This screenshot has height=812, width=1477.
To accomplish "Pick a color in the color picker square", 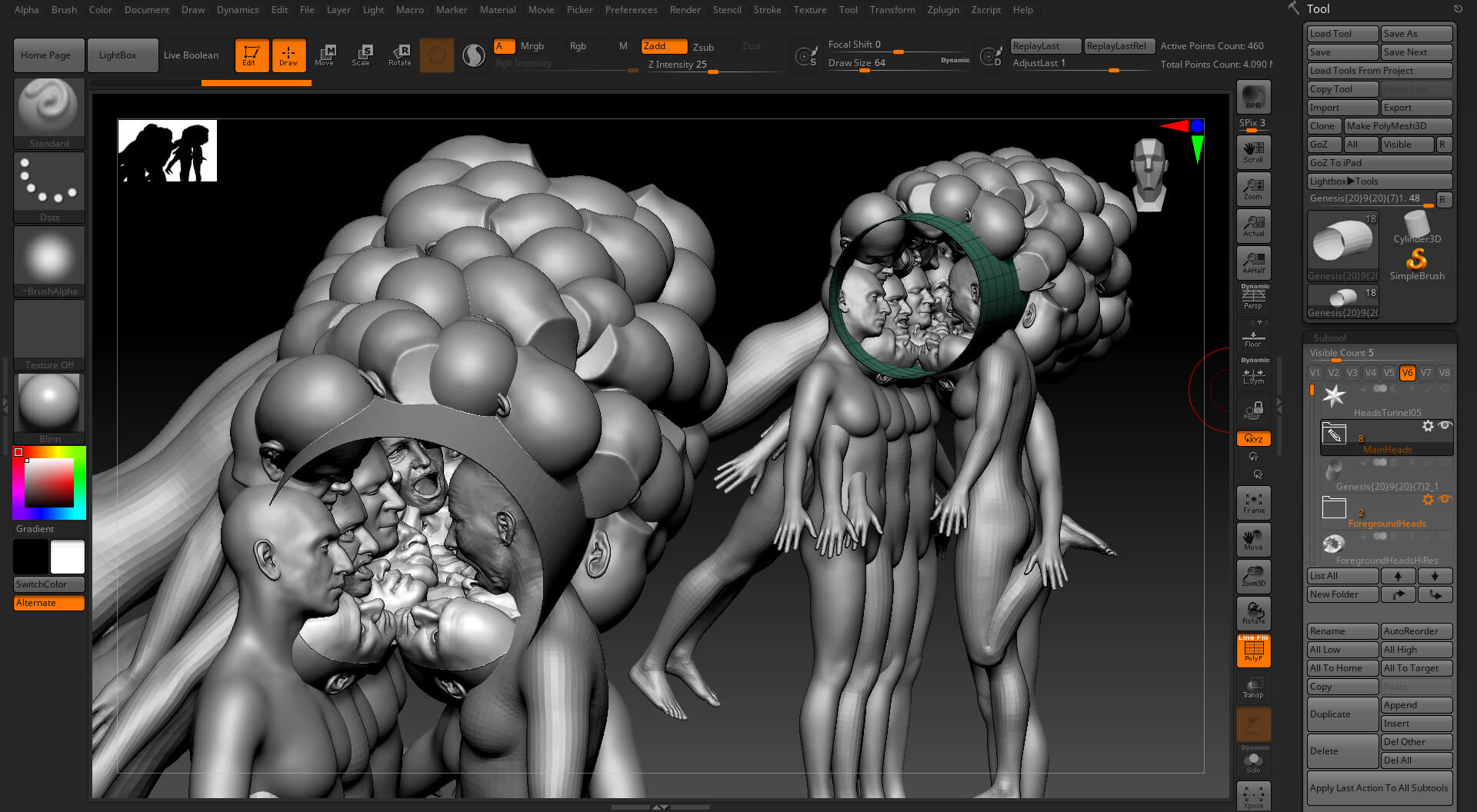I will coord(49,483).
